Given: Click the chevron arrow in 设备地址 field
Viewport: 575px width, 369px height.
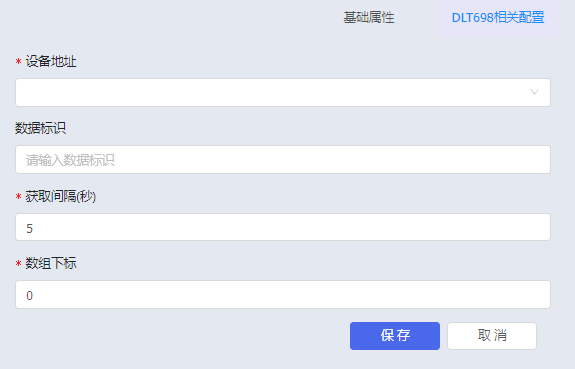Looking at the screenshot, I should click(534, 92).
